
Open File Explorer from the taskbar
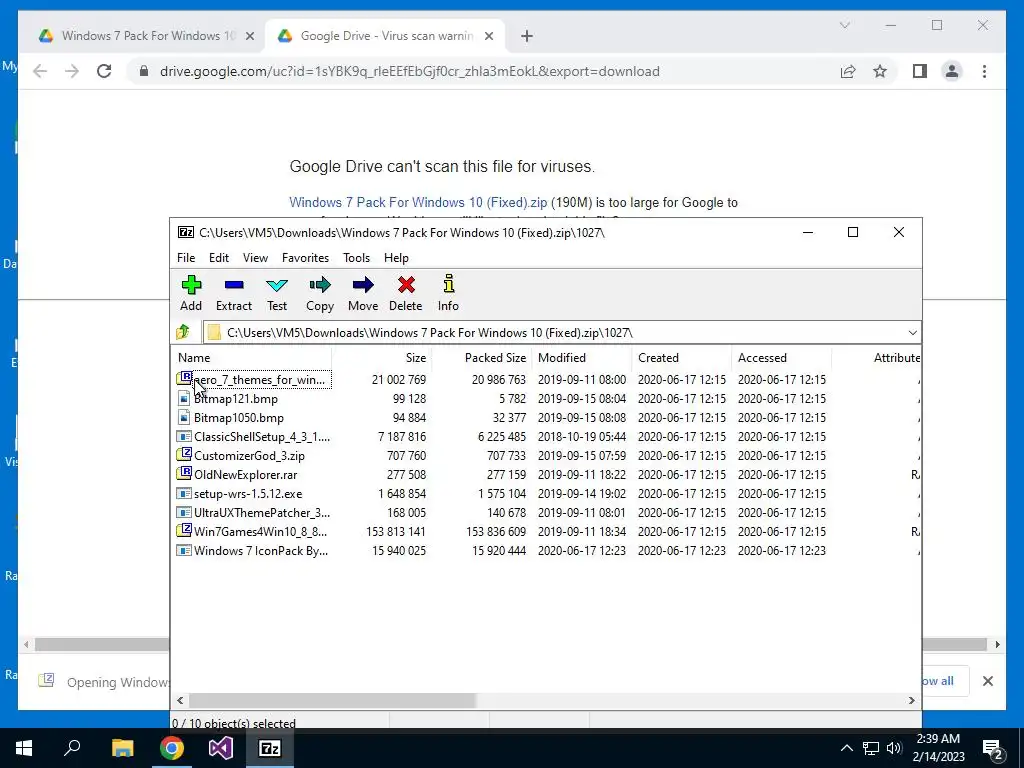122,748
